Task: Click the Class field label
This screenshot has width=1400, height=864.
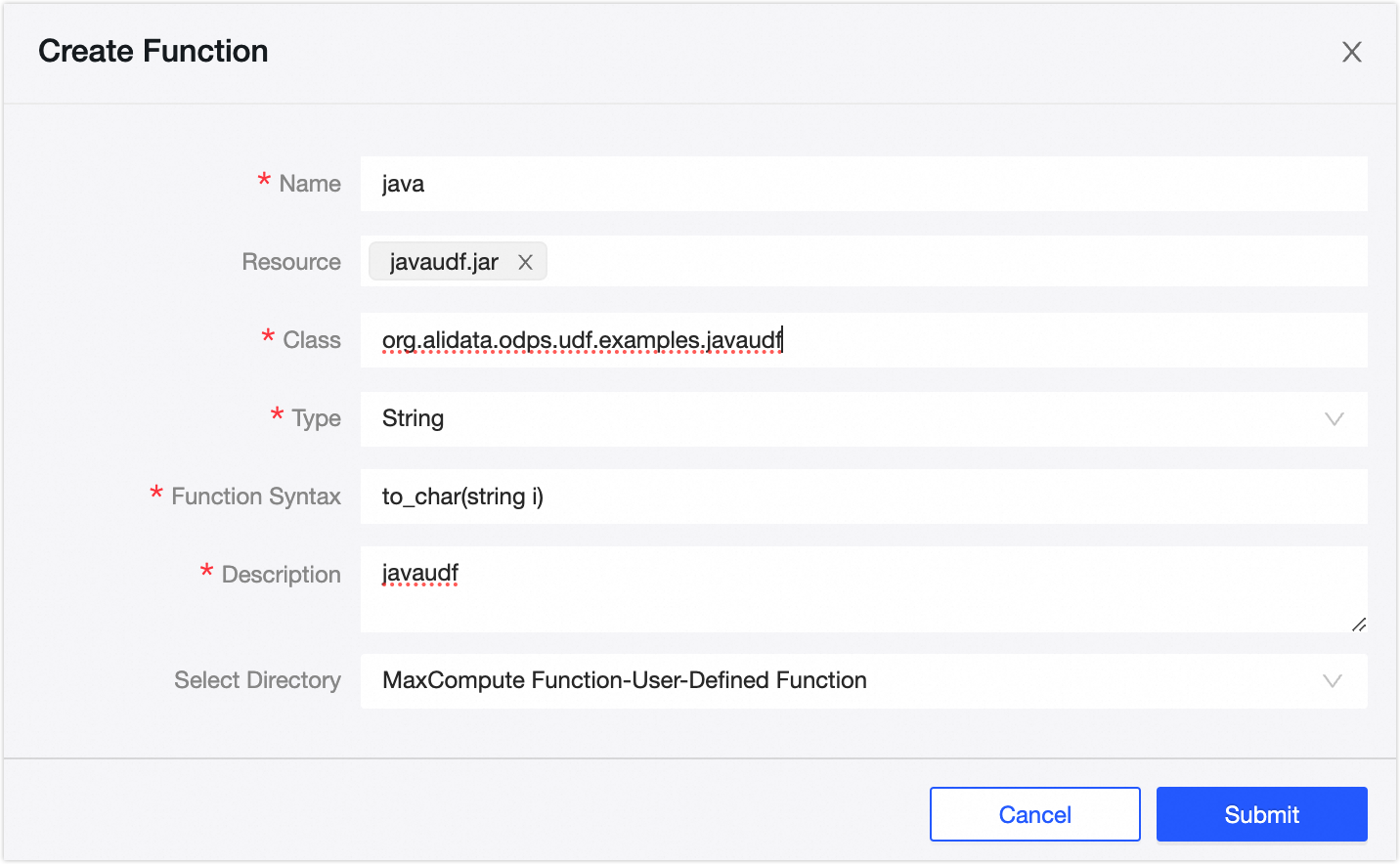Action: click(312, 340)
